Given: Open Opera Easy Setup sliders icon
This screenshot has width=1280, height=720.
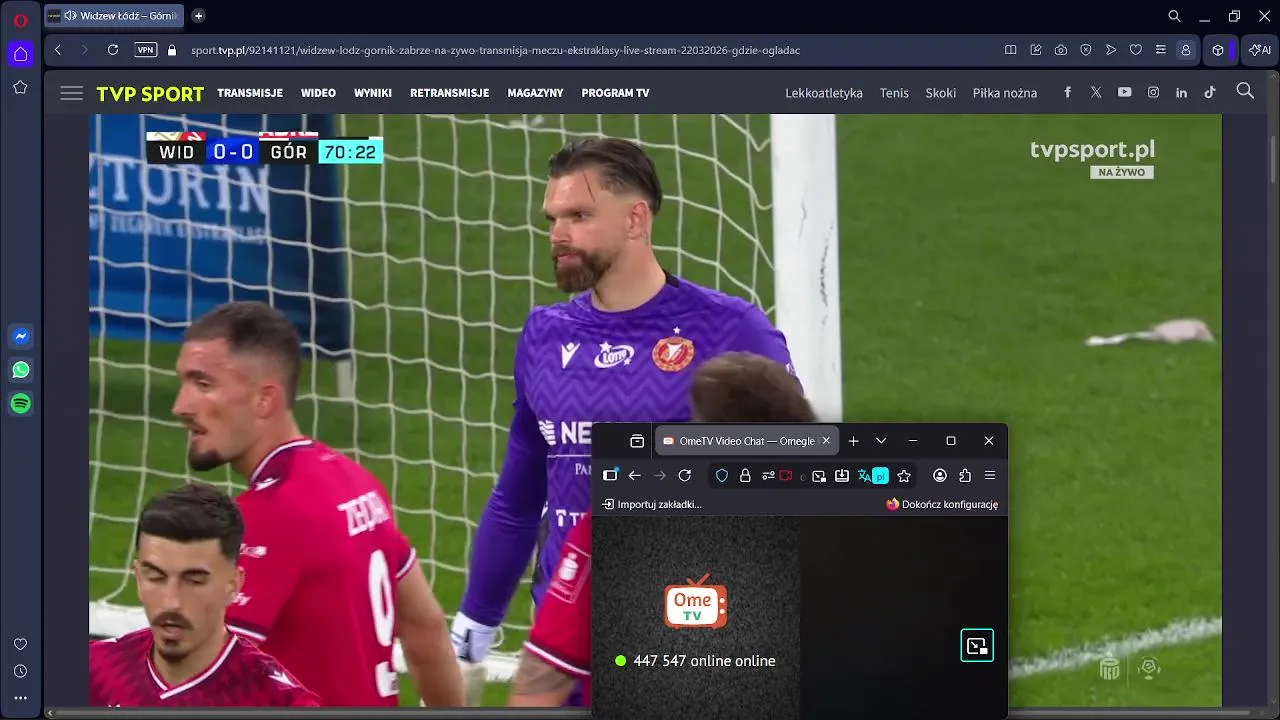Looking at the screenshot, I should click(x=1161, y=50).
